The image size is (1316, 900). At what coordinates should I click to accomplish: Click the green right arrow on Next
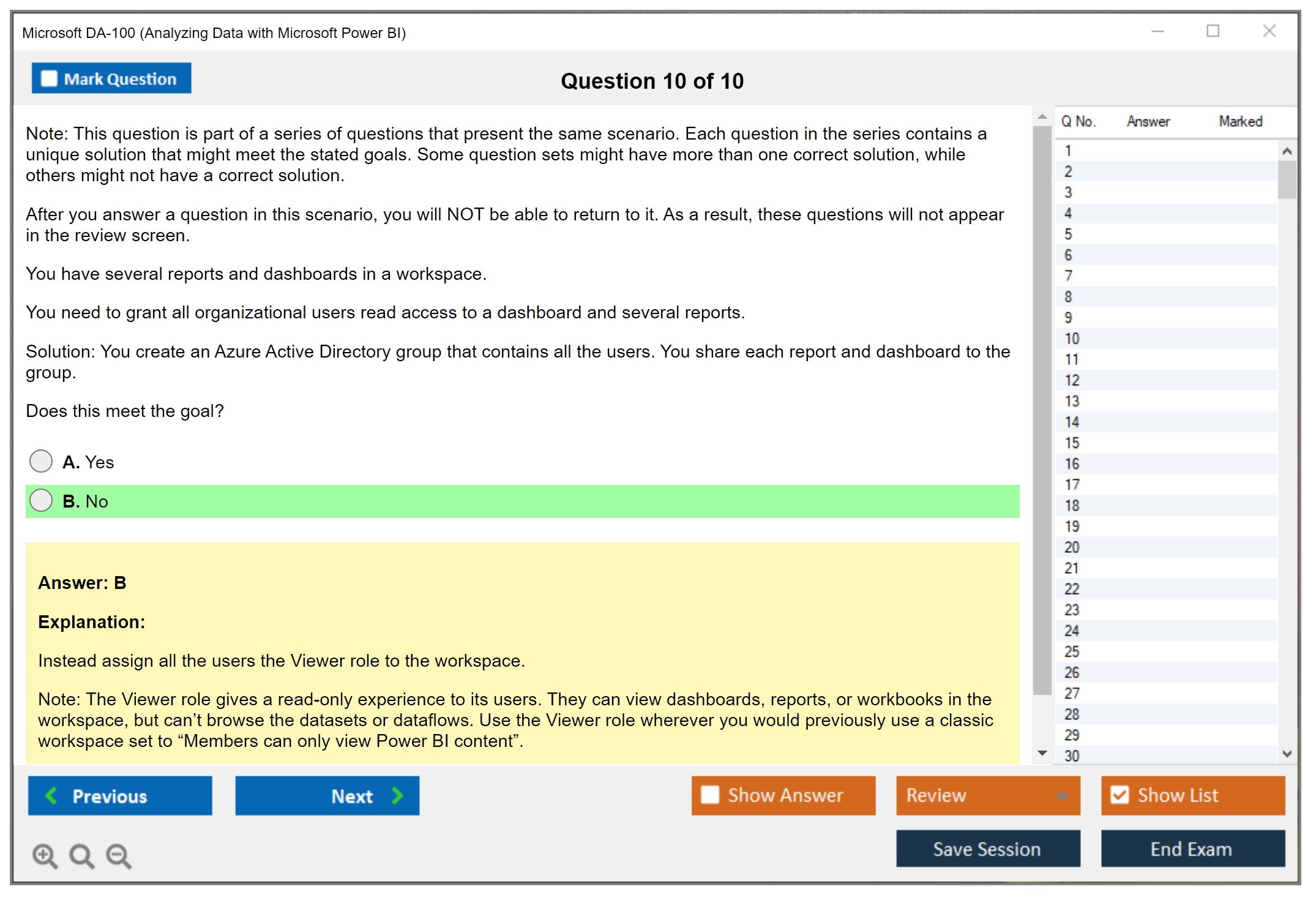coord(397,795)
